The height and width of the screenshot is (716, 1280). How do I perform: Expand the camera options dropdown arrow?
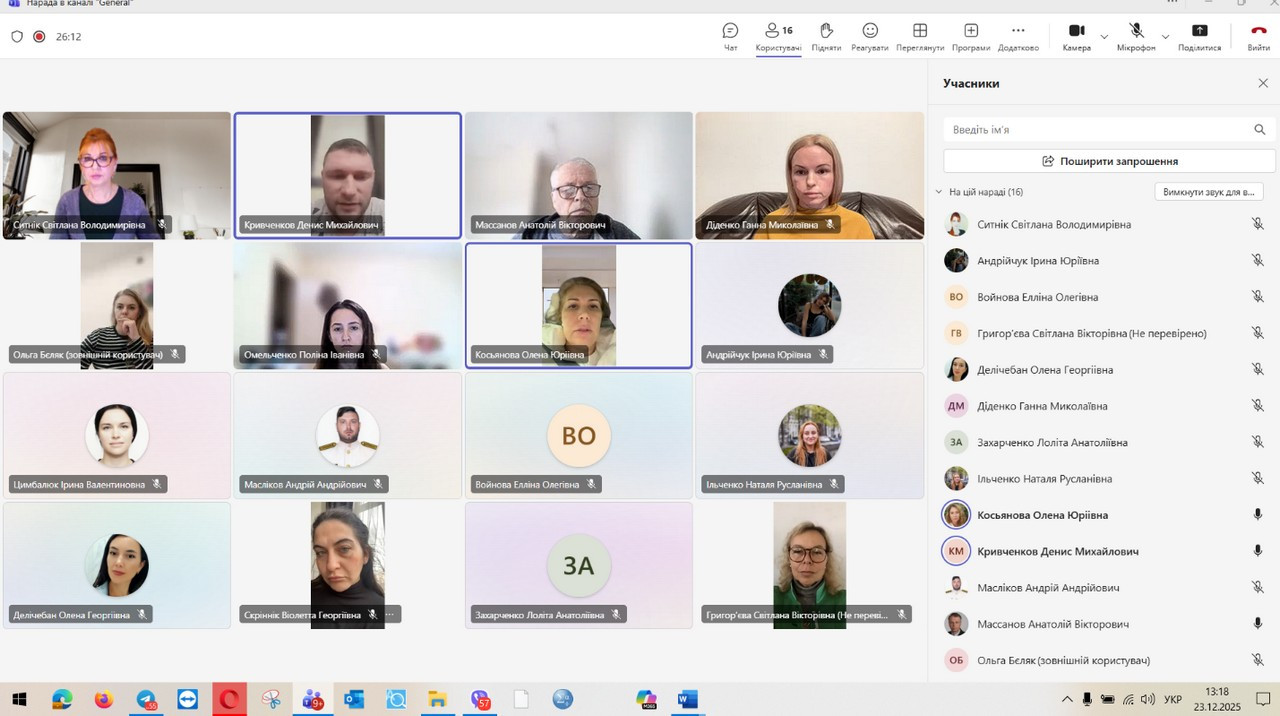1104,37
